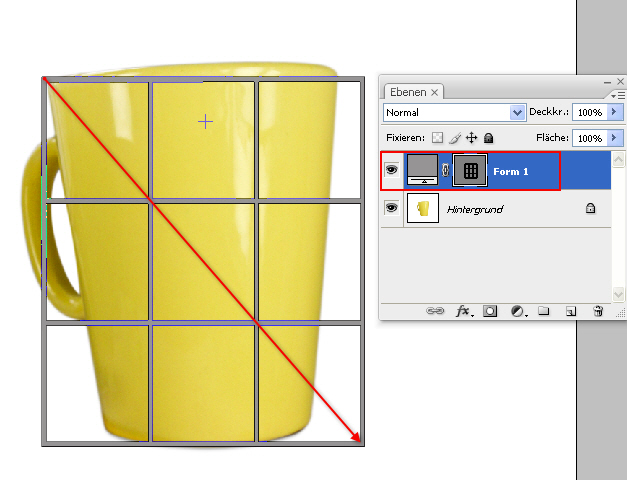Create new adjustment layer icon
This screenshot has width=627, height=480.
pos(518,311)
